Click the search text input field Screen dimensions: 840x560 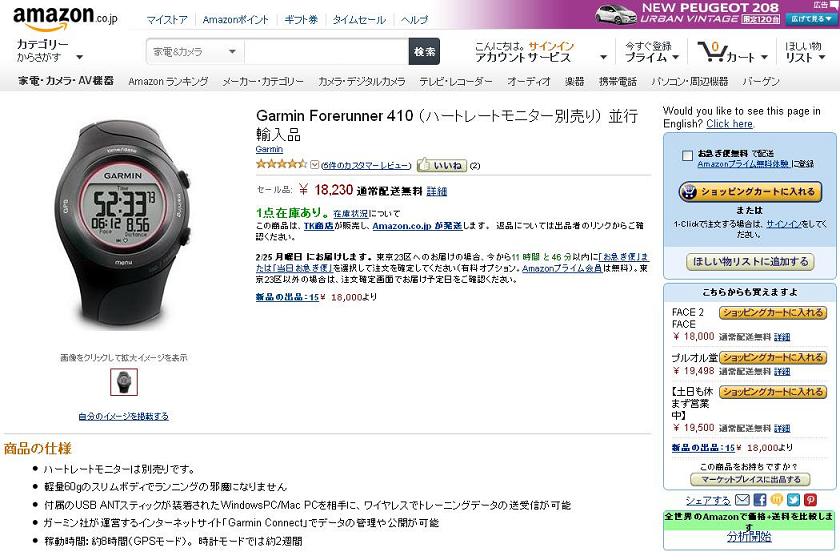[x=326, y=52]
